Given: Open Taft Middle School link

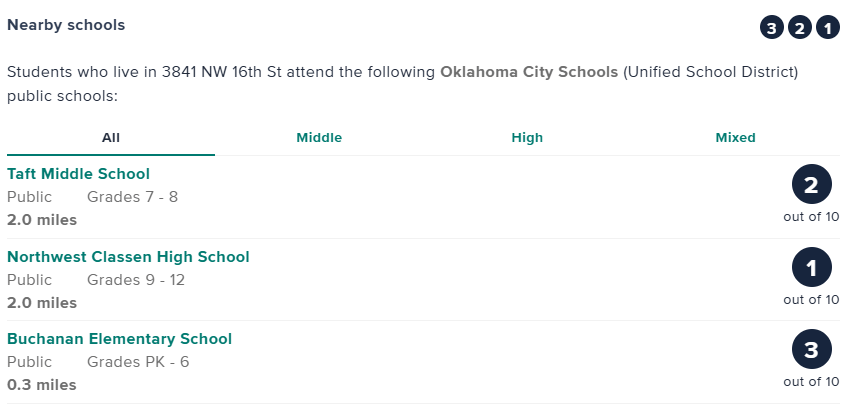Looking at the screenshot, I should (78, 174).
